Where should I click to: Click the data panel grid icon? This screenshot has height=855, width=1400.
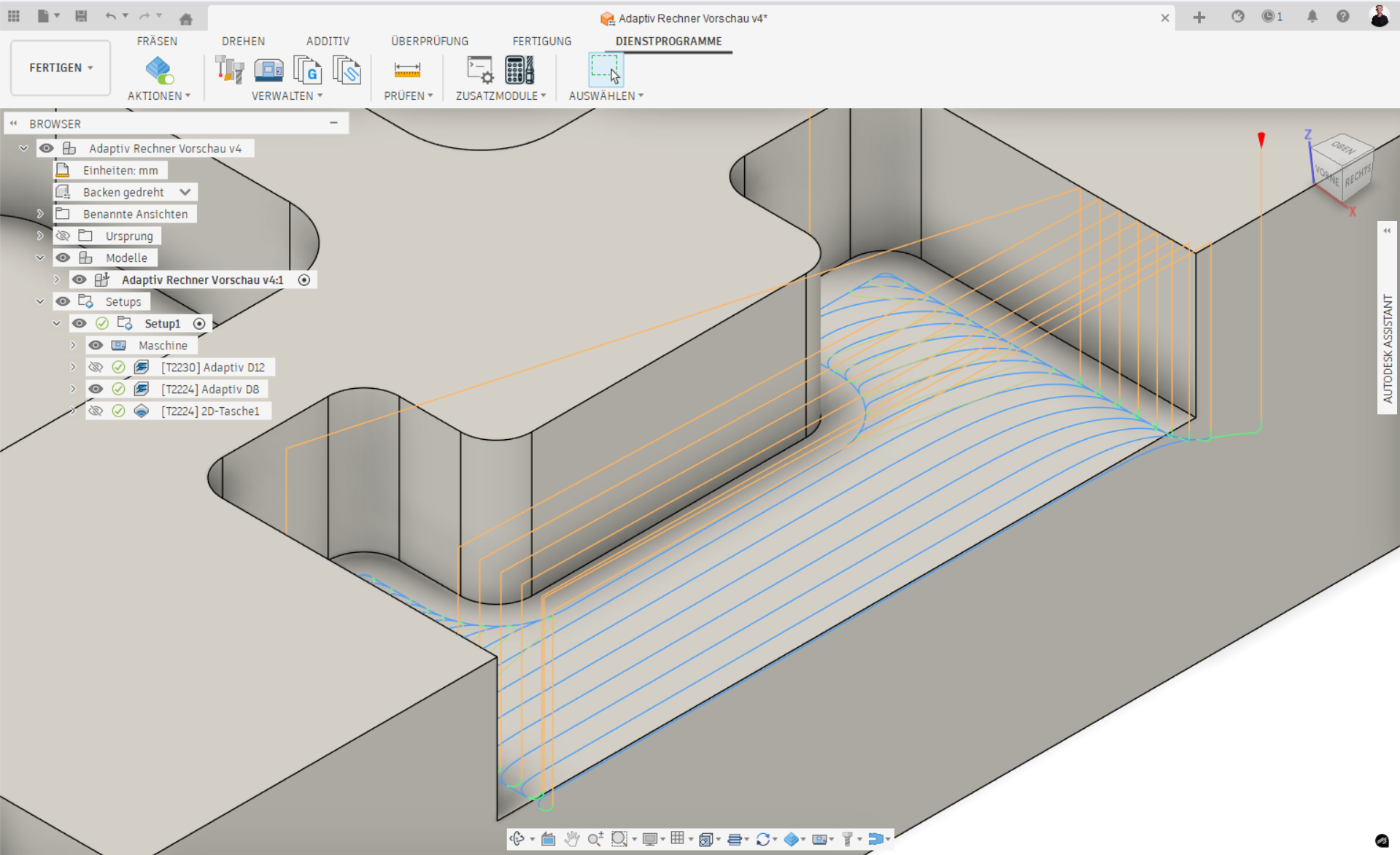click(14, 16)
